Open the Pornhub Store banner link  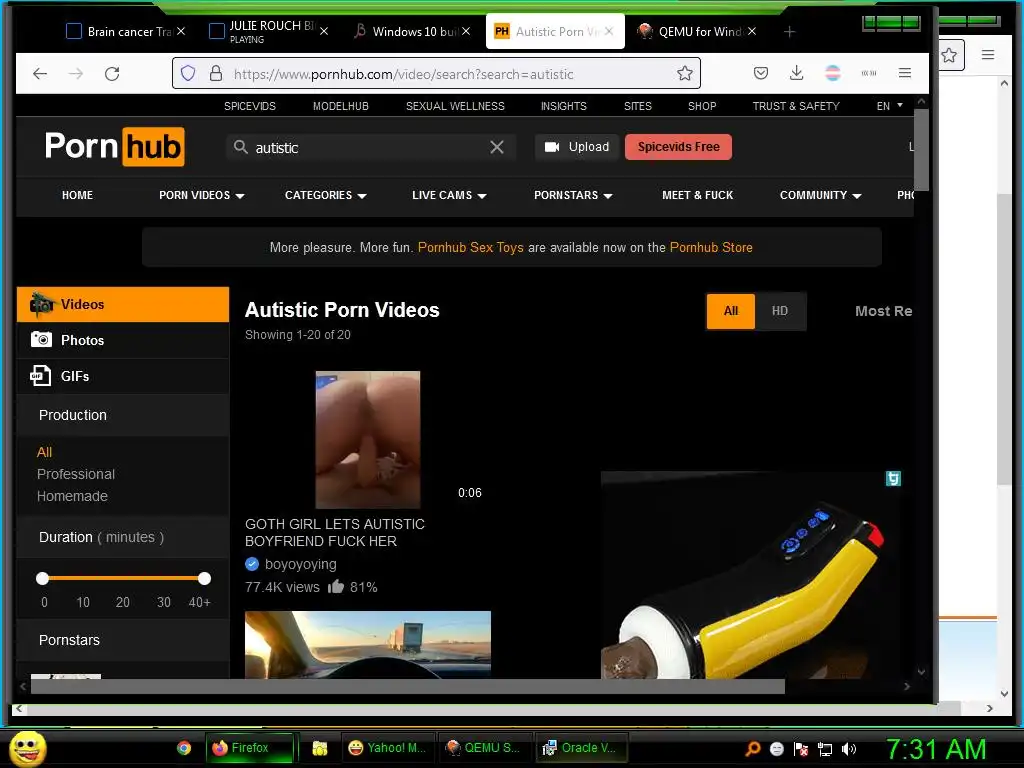click(x=711, y=248)
